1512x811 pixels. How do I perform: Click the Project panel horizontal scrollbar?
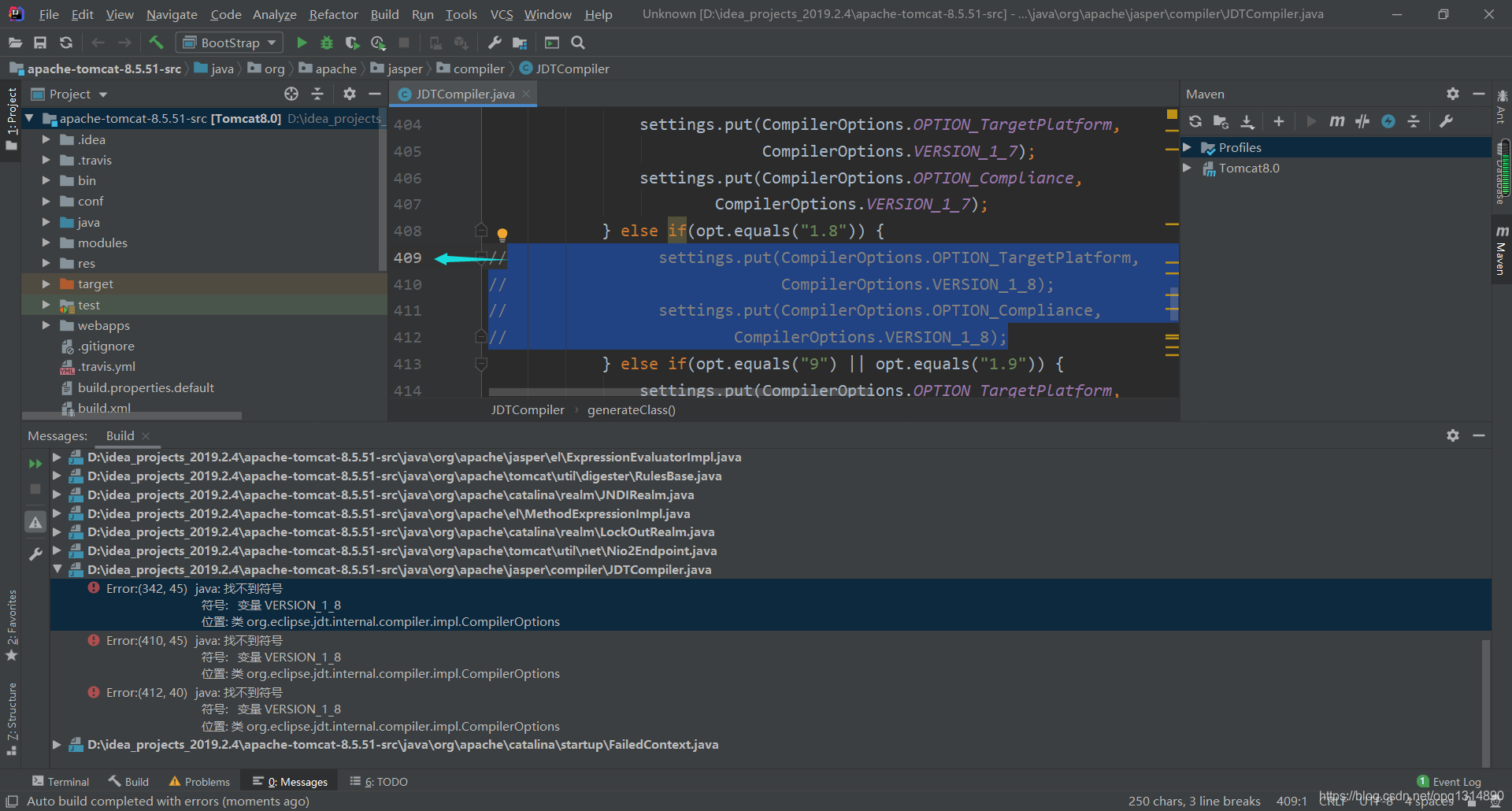click(132, 416)
